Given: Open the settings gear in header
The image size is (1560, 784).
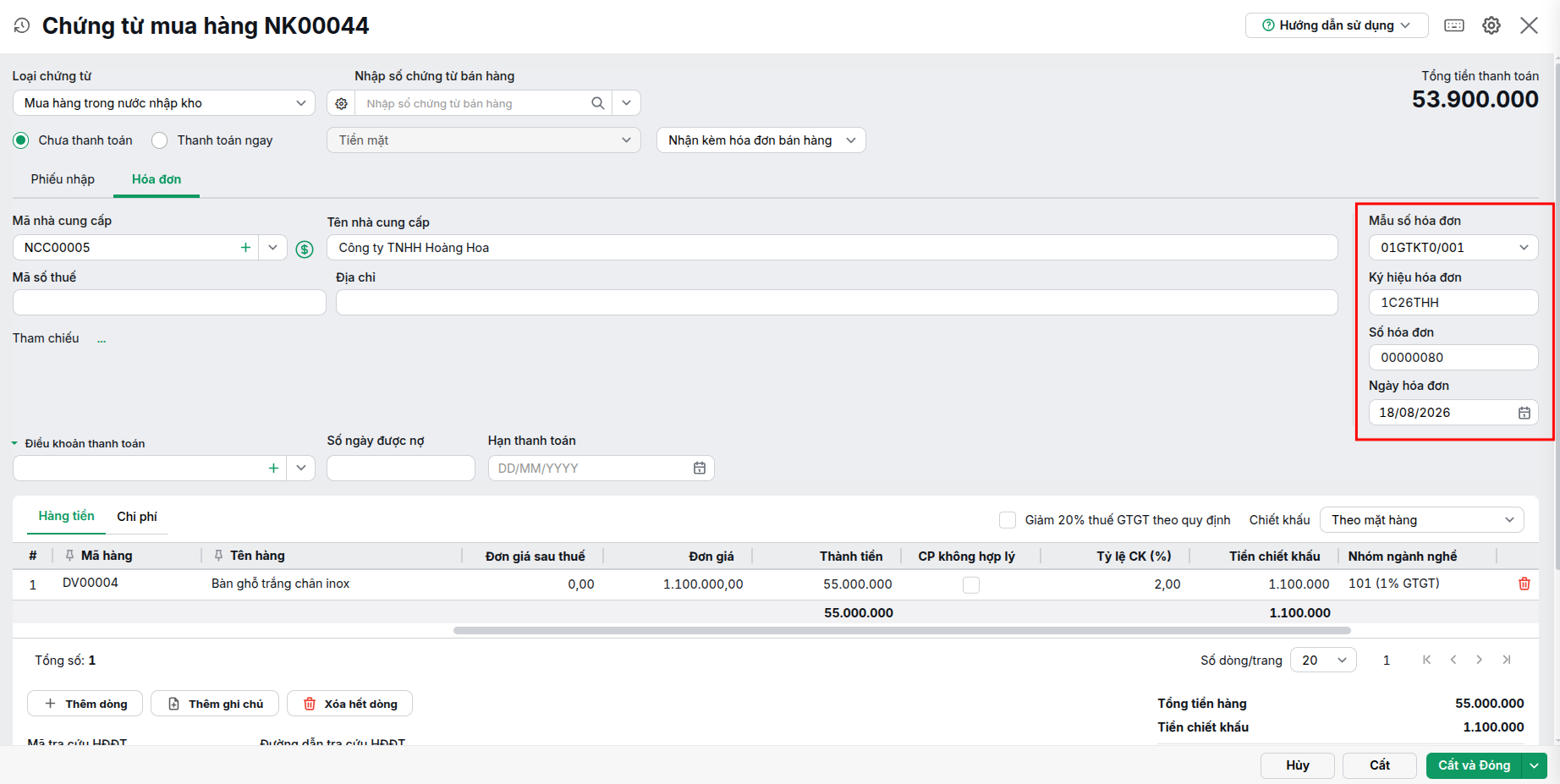Looking at the screenshot, I should (1491, 25).
